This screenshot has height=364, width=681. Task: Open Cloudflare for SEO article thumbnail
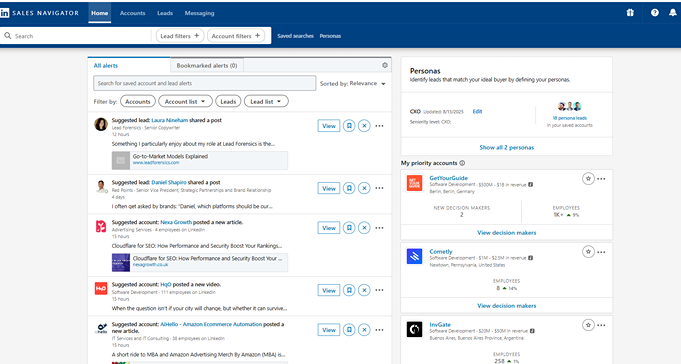121,262
